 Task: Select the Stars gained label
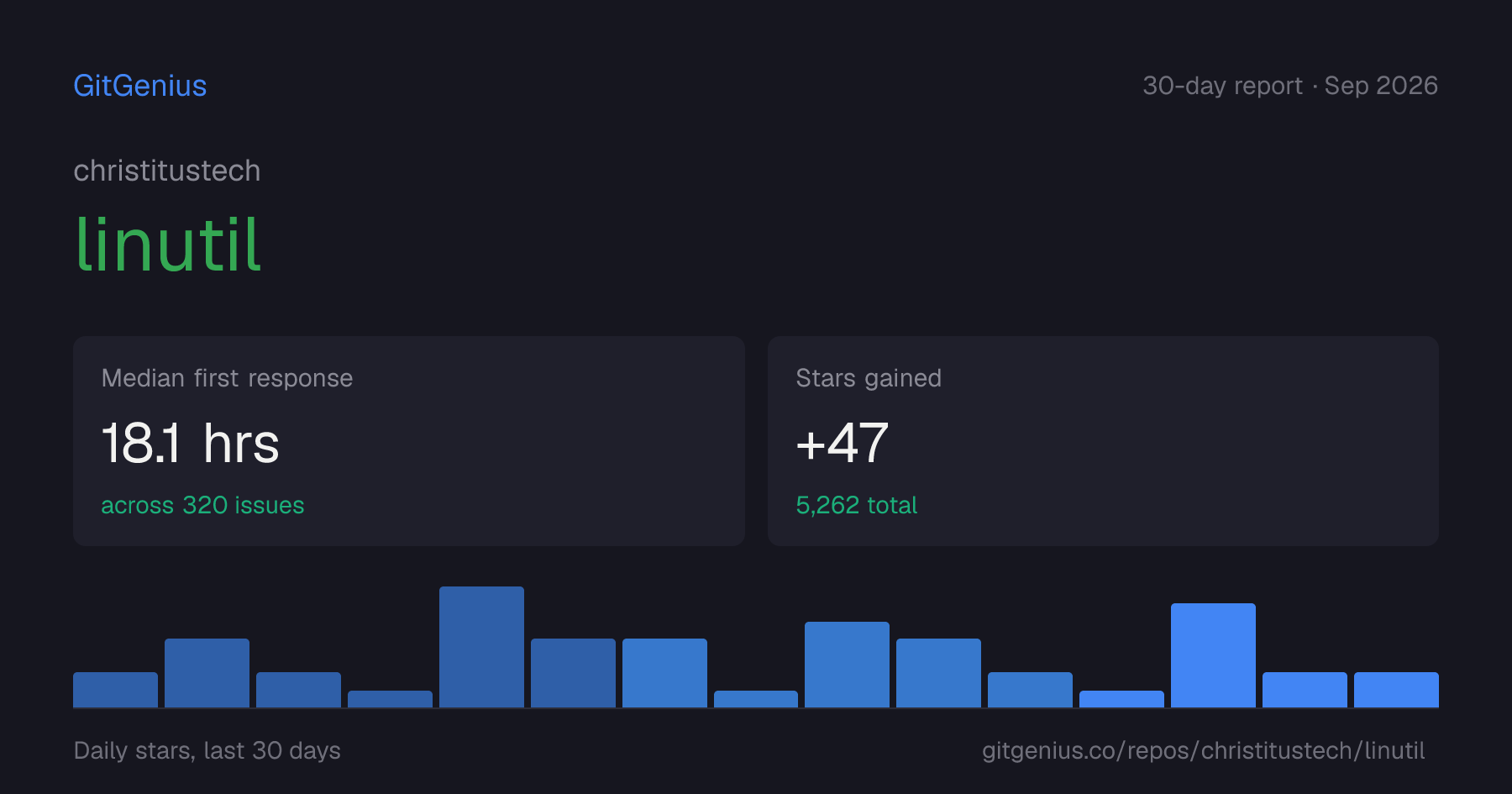[869, 378]
